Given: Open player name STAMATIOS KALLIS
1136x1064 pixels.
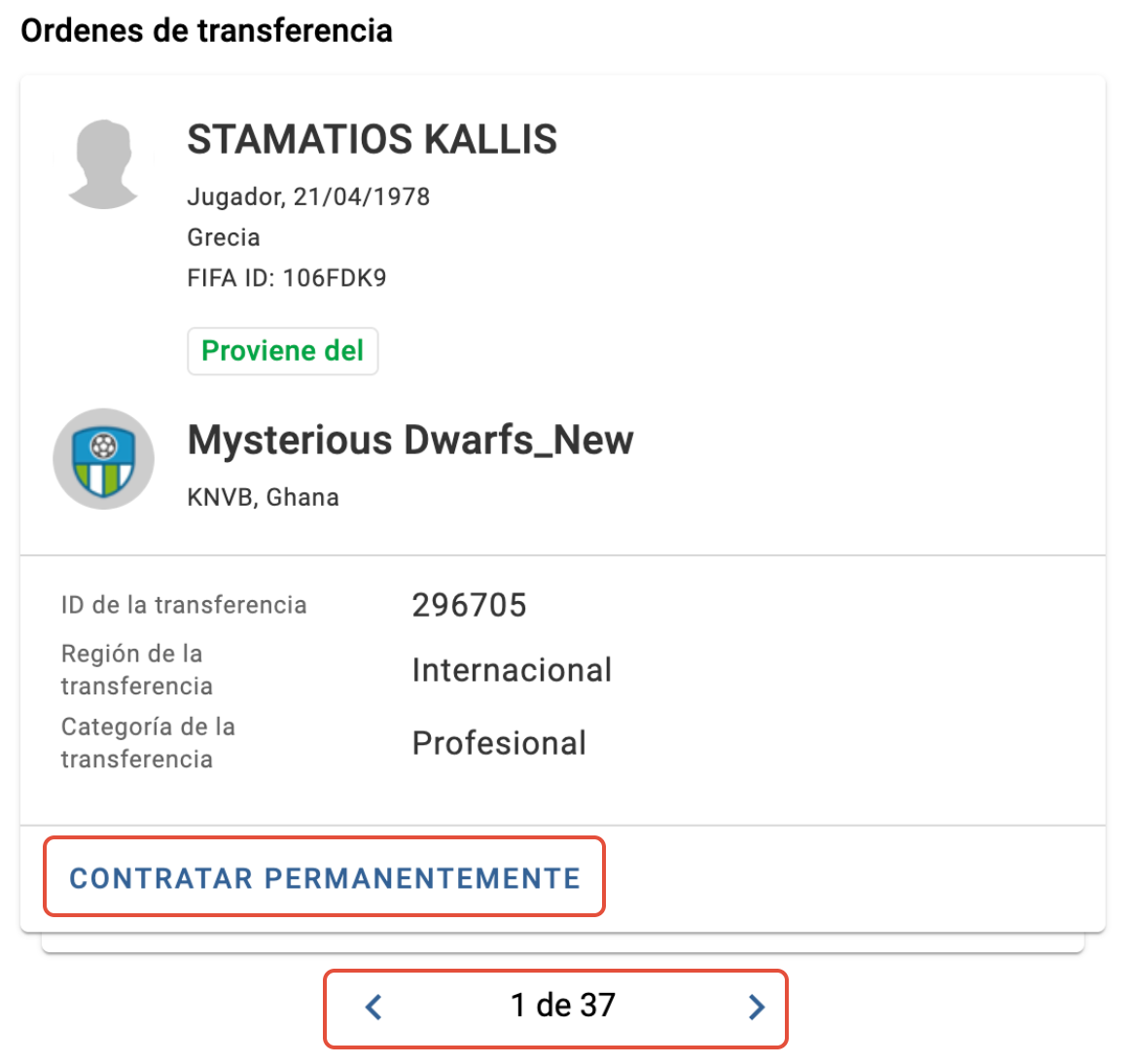Looking at the screenshot, I should (x=373, y=139).
